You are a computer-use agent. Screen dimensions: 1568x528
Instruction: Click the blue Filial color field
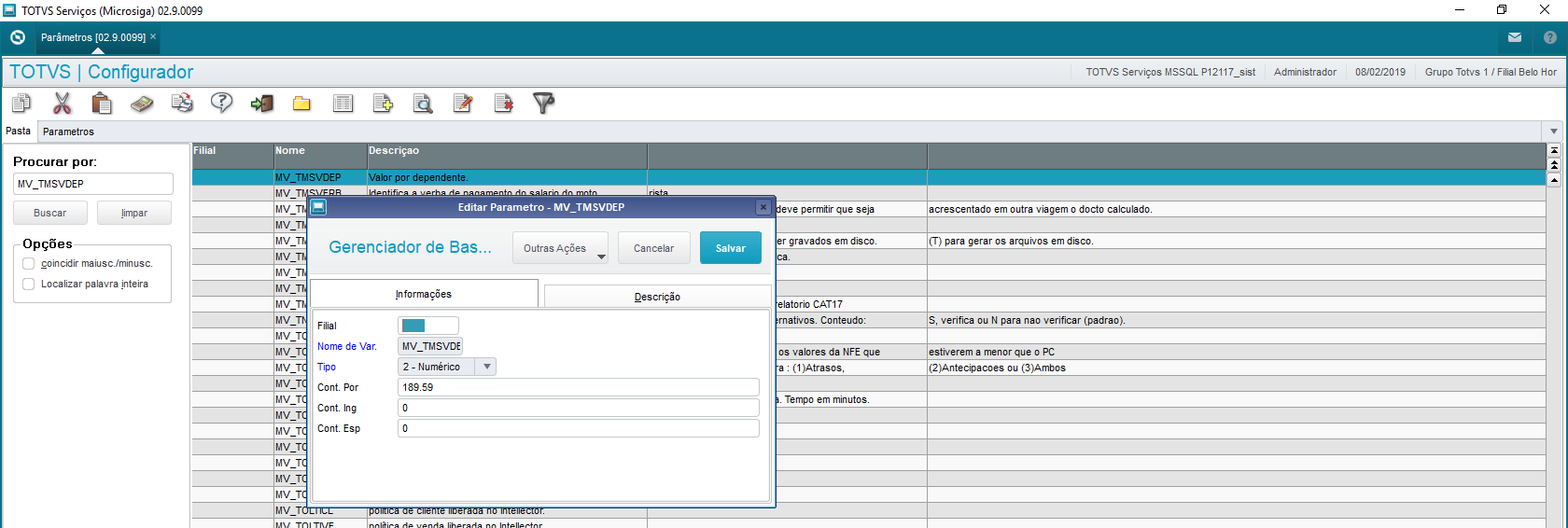pyautogui.click(x=428, y=326)
